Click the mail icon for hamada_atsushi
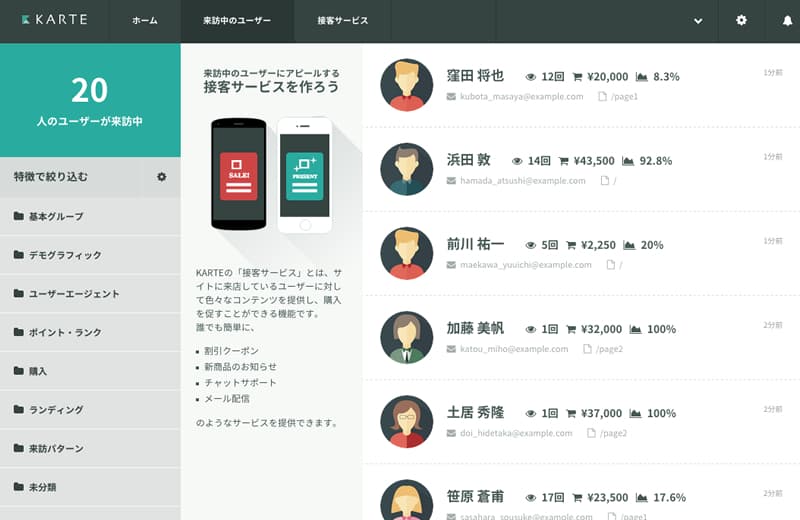 click(451, 181)
